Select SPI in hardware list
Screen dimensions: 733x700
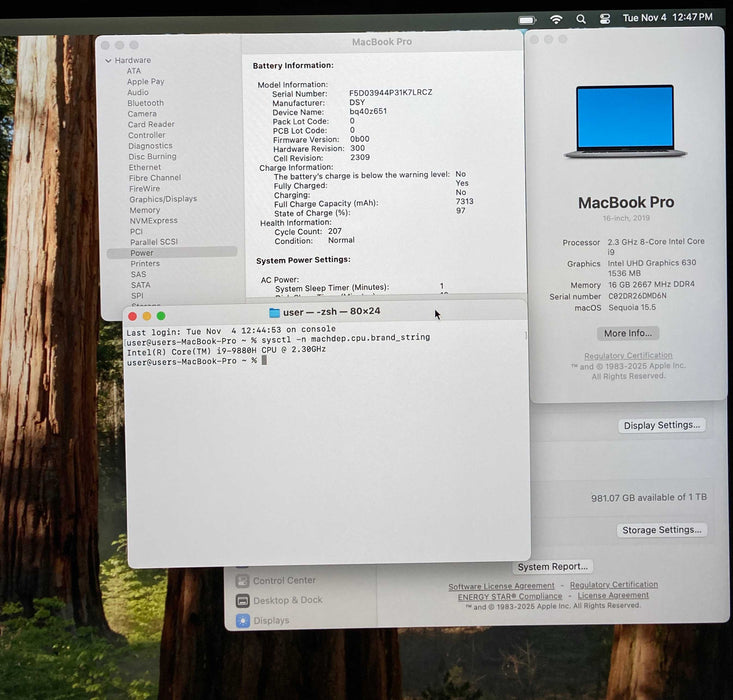[137, 296]
